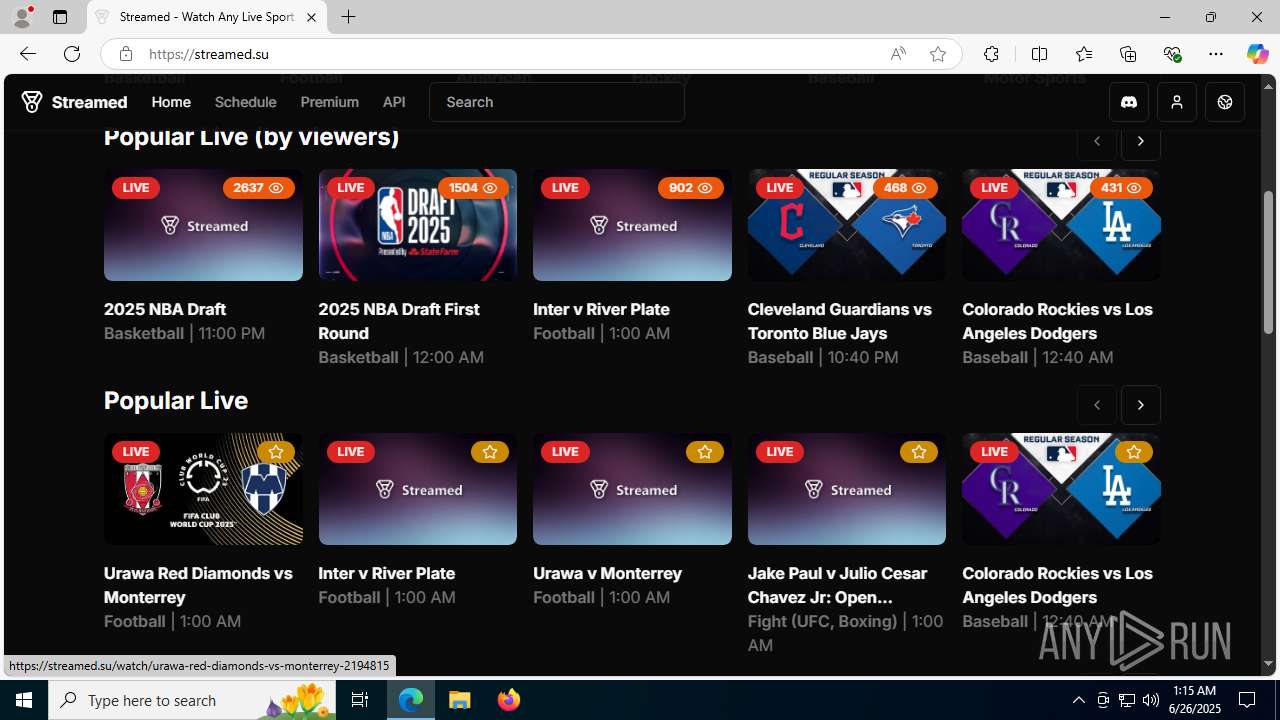Open Cleveland Guardians vs Toronto Blue Jays title

pos(840,322)
